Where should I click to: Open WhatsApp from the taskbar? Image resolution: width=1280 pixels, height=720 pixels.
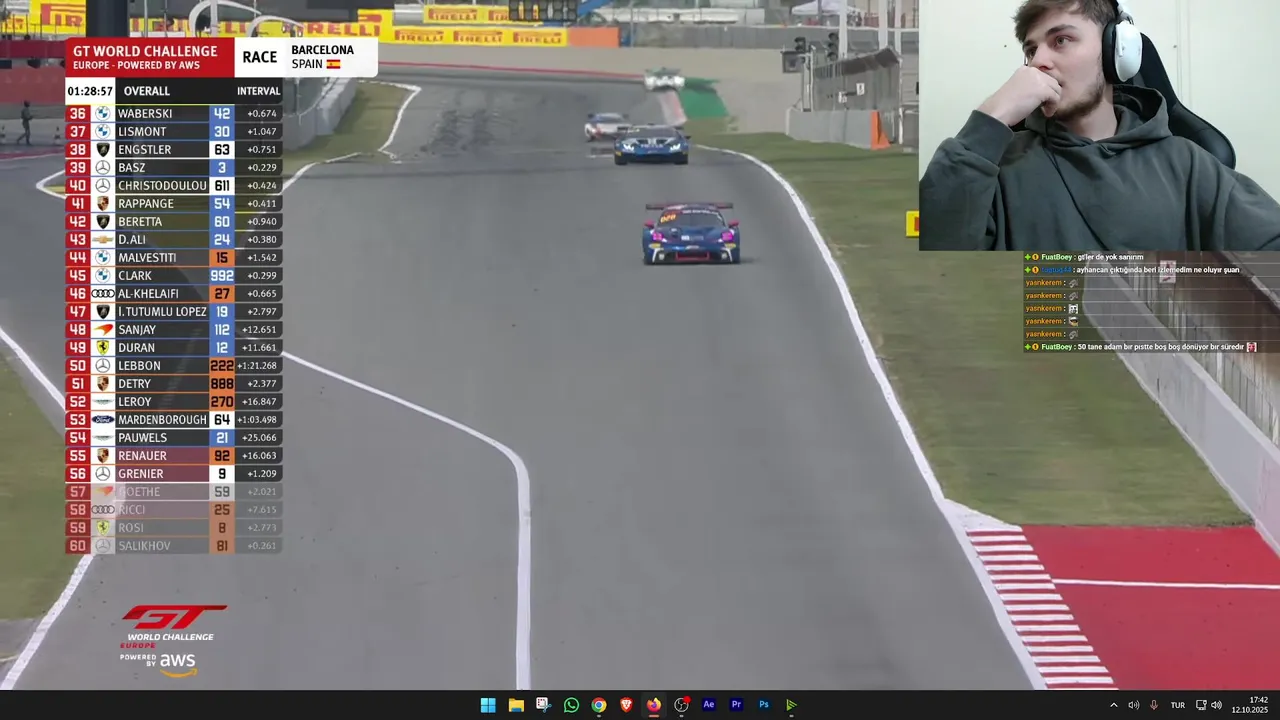tap(571, 705)
